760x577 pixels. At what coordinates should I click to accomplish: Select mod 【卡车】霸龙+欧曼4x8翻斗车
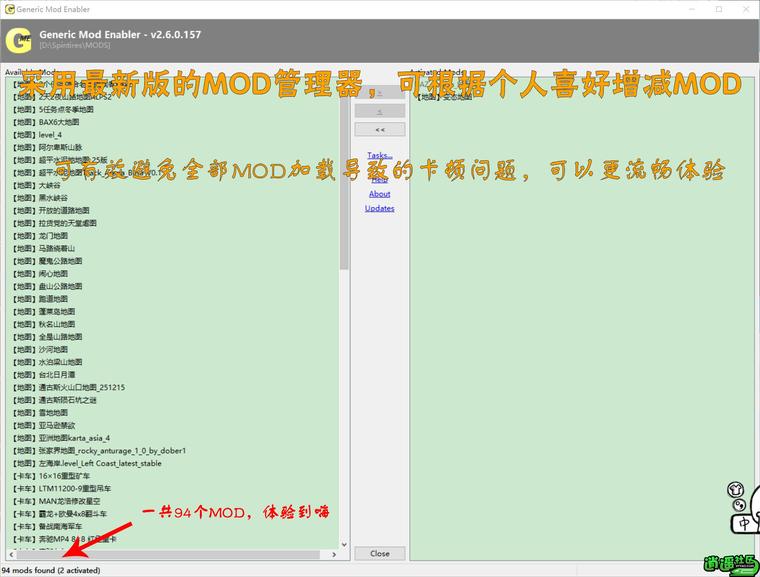pyautogui.click(x=60, y=513)
